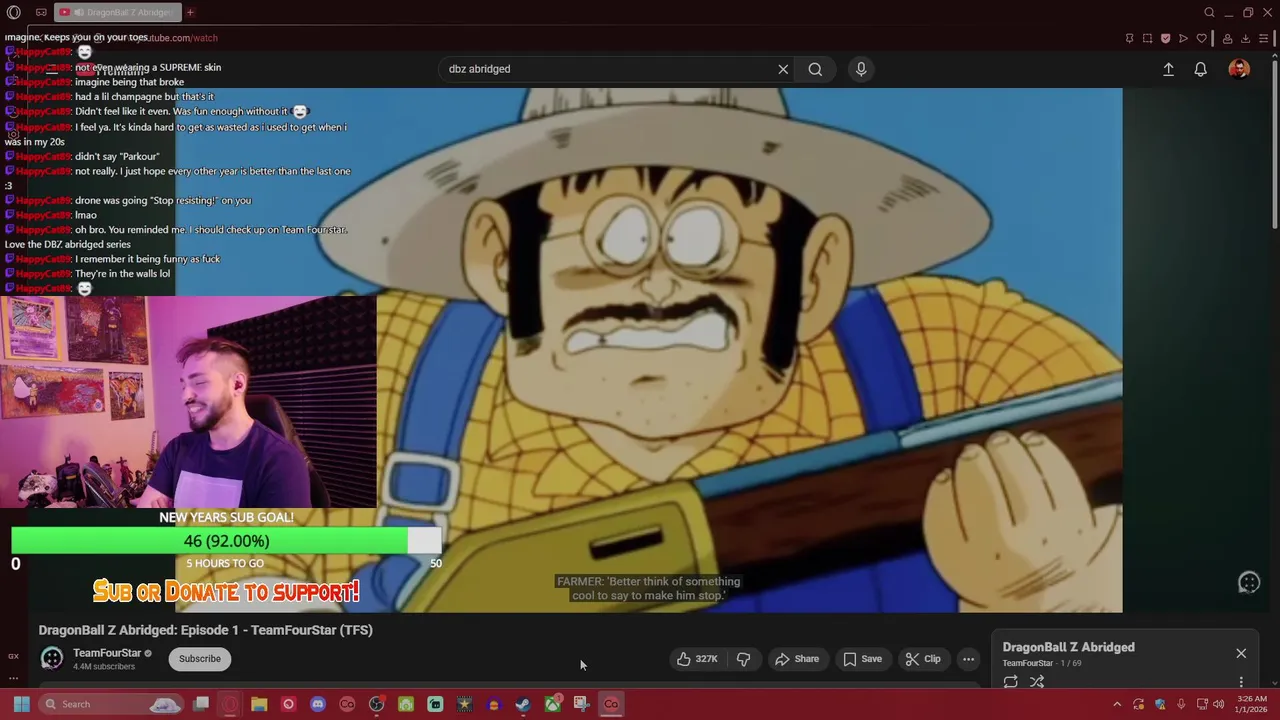1280x720 pixels.
Task: Click the YouTube search magnifier button
Action: pos(815,69)
